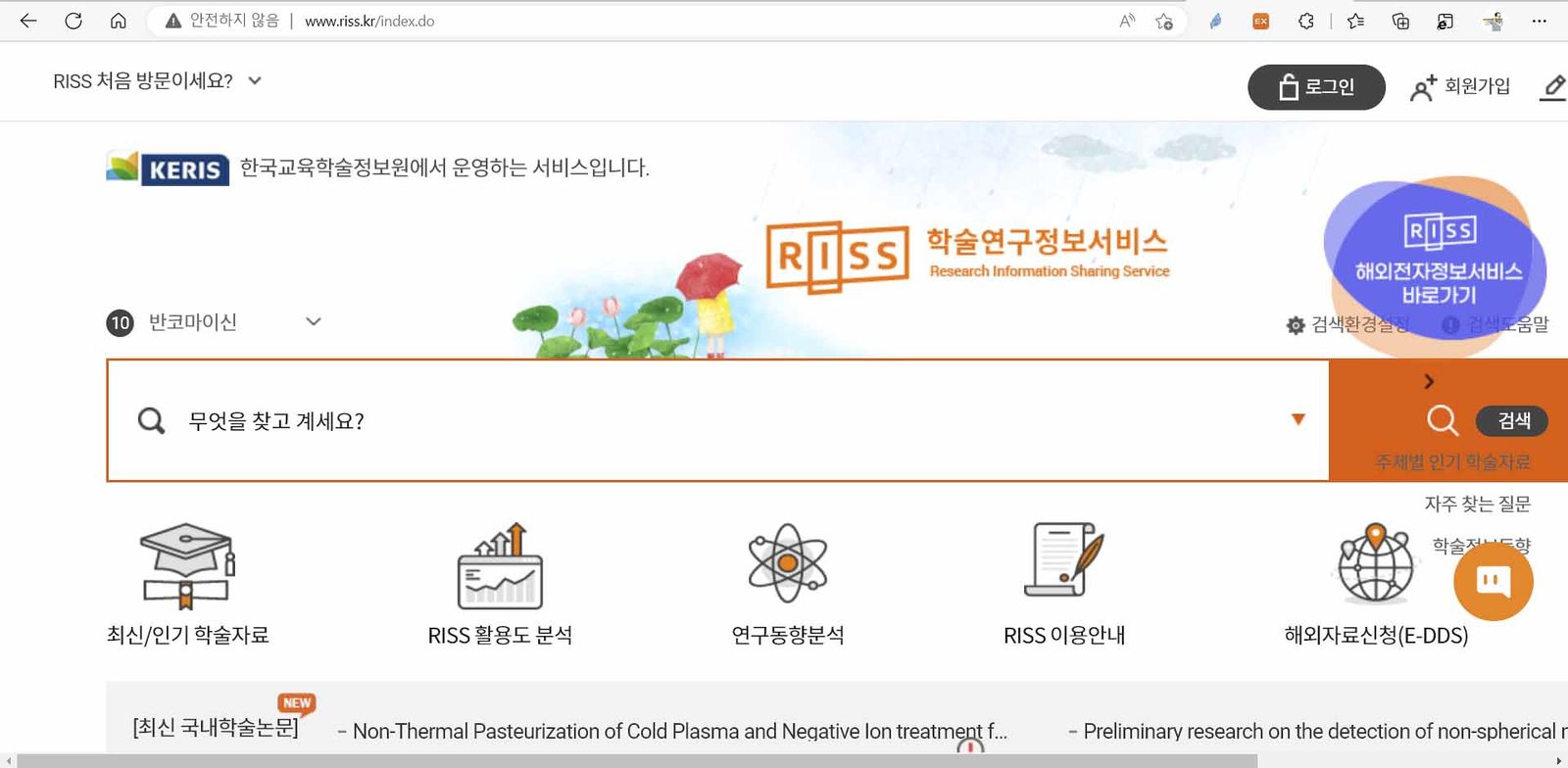Open 해외전자정보서비스 바로가기 banner
1568x768 pixels.
coord(1437,260)
